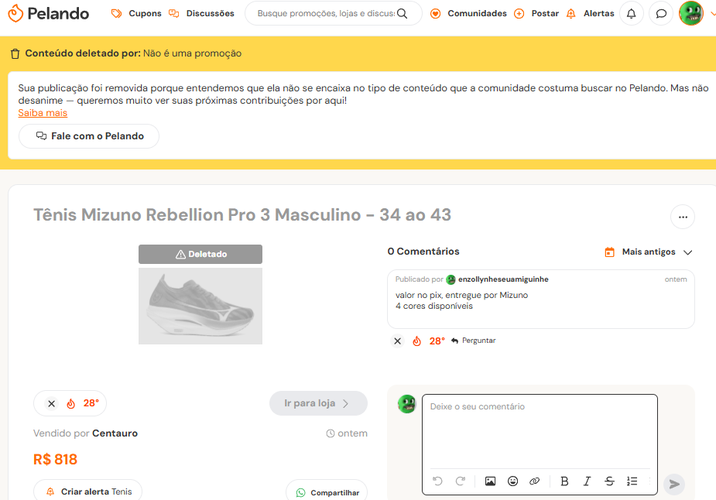
Task: Click the undo icon in comment editor
Action: [437, 481]
